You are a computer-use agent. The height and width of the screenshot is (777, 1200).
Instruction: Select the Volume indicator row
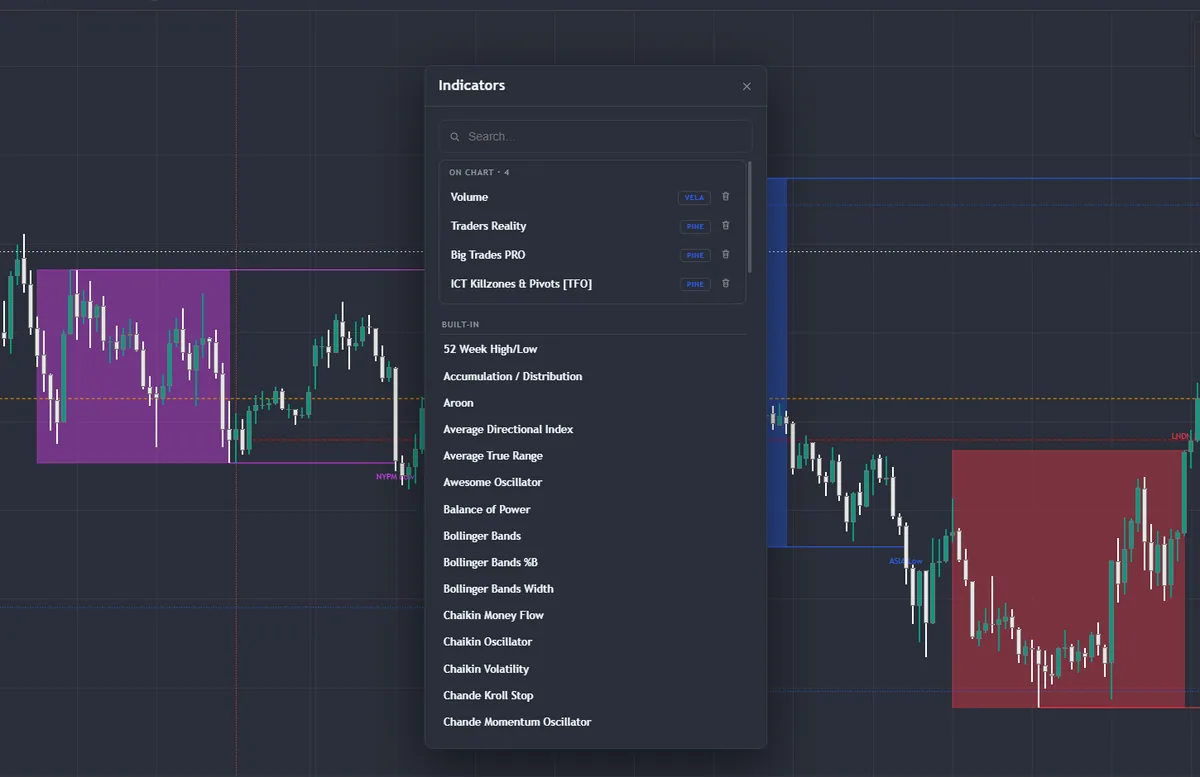(592, 197)
